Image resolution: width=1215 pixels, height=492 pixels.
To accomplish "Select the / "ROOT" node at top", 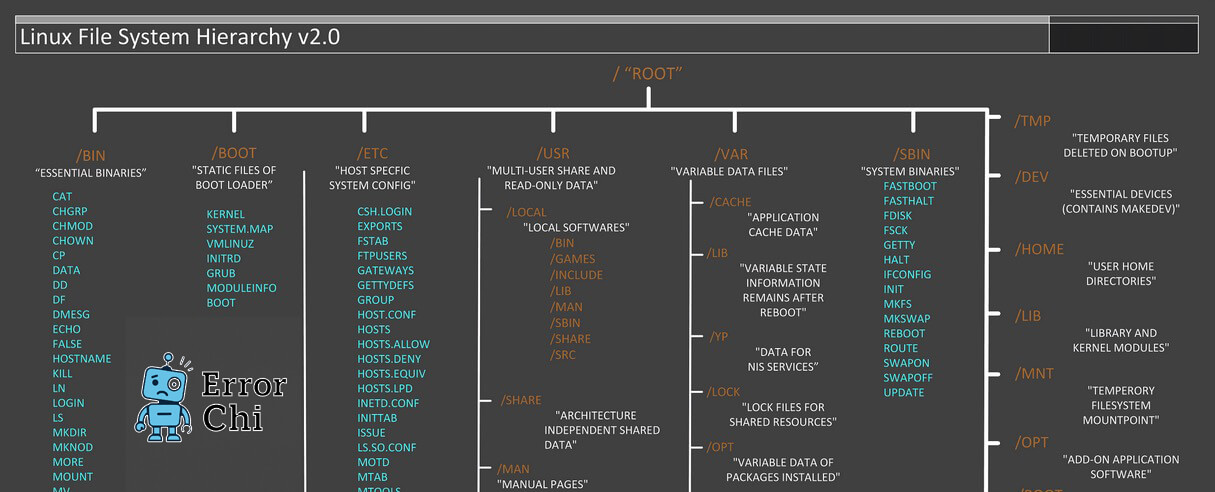I will pos(647,73).
